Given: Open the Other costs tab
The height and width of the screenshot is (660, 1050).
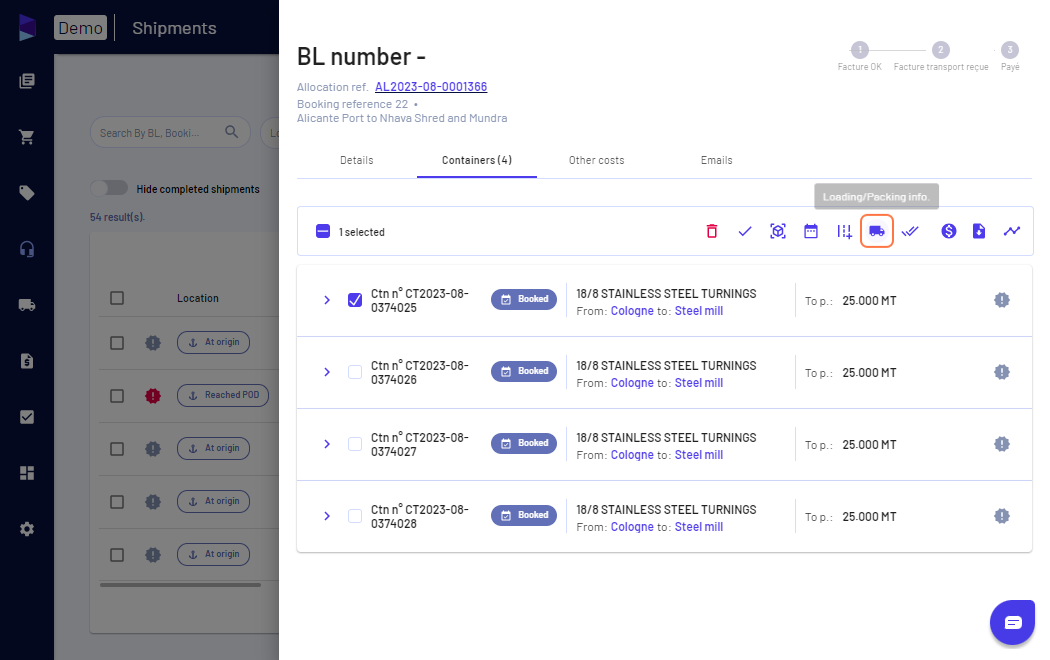Looking at the screenshot, I should tap(597, 161).
